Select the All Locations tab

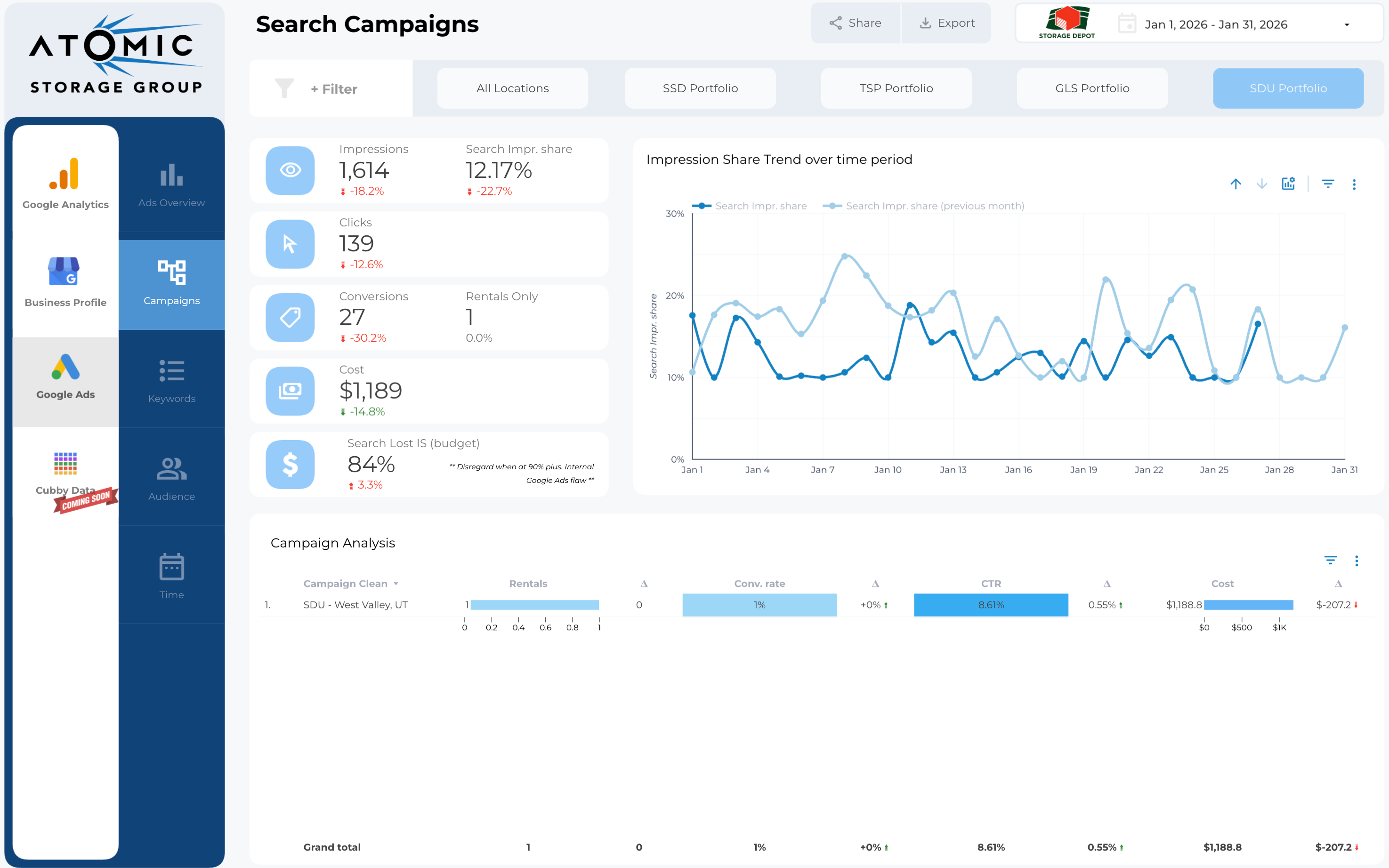coord(512,88)
